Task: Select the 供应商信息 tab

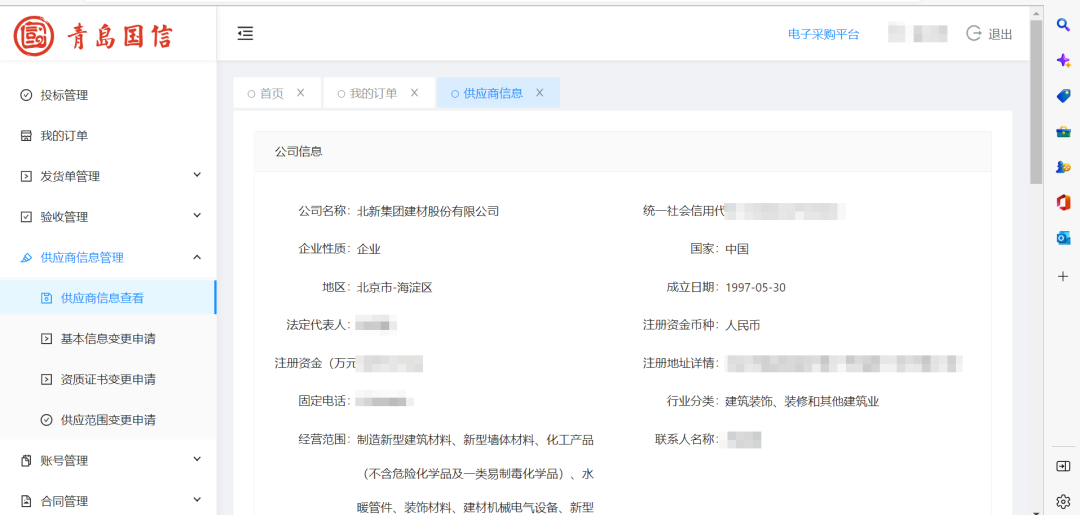Action: pos(492,94)
